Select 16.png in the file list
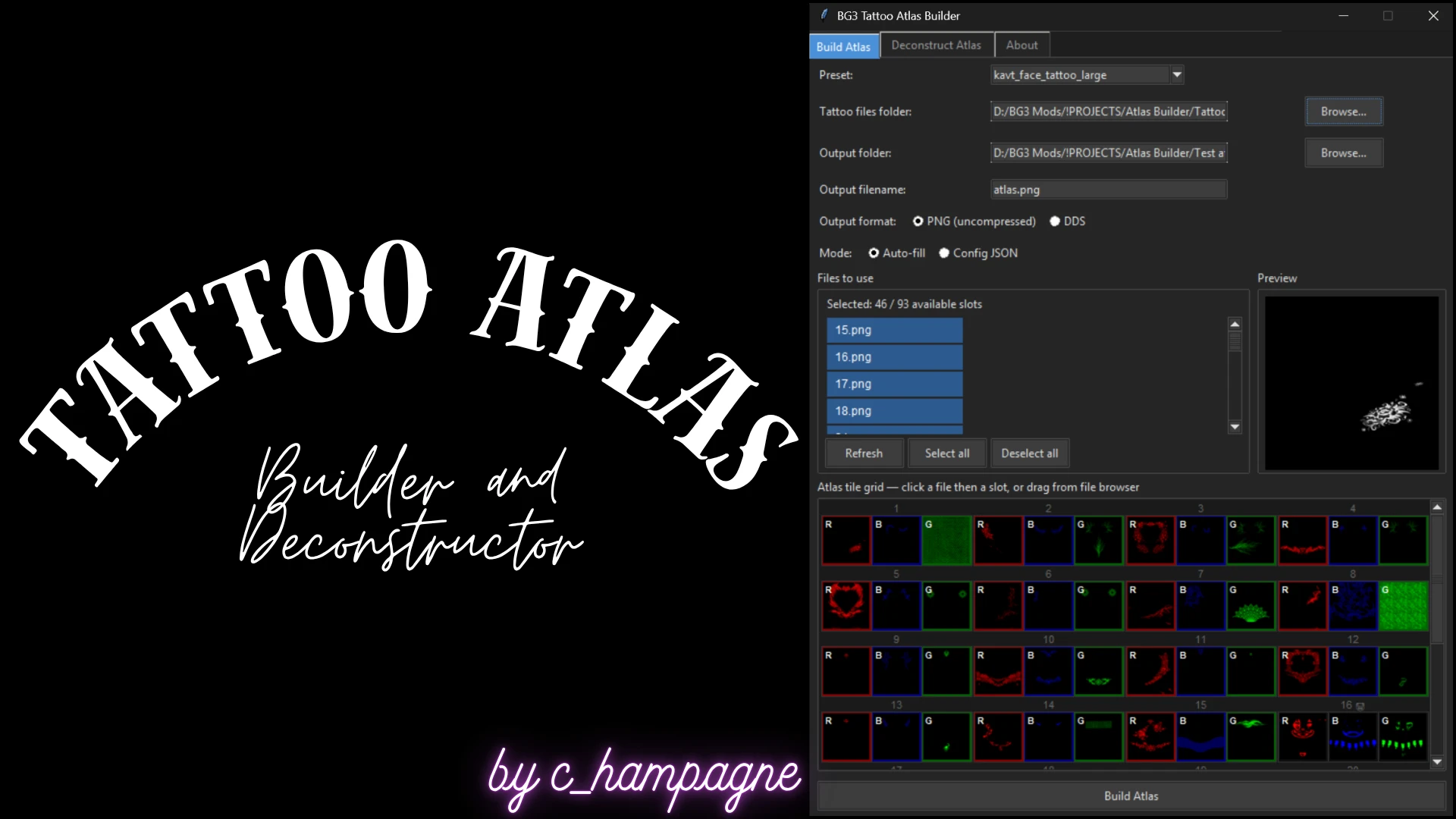Screen dimensions: 1456x819 tap(895, 357)
